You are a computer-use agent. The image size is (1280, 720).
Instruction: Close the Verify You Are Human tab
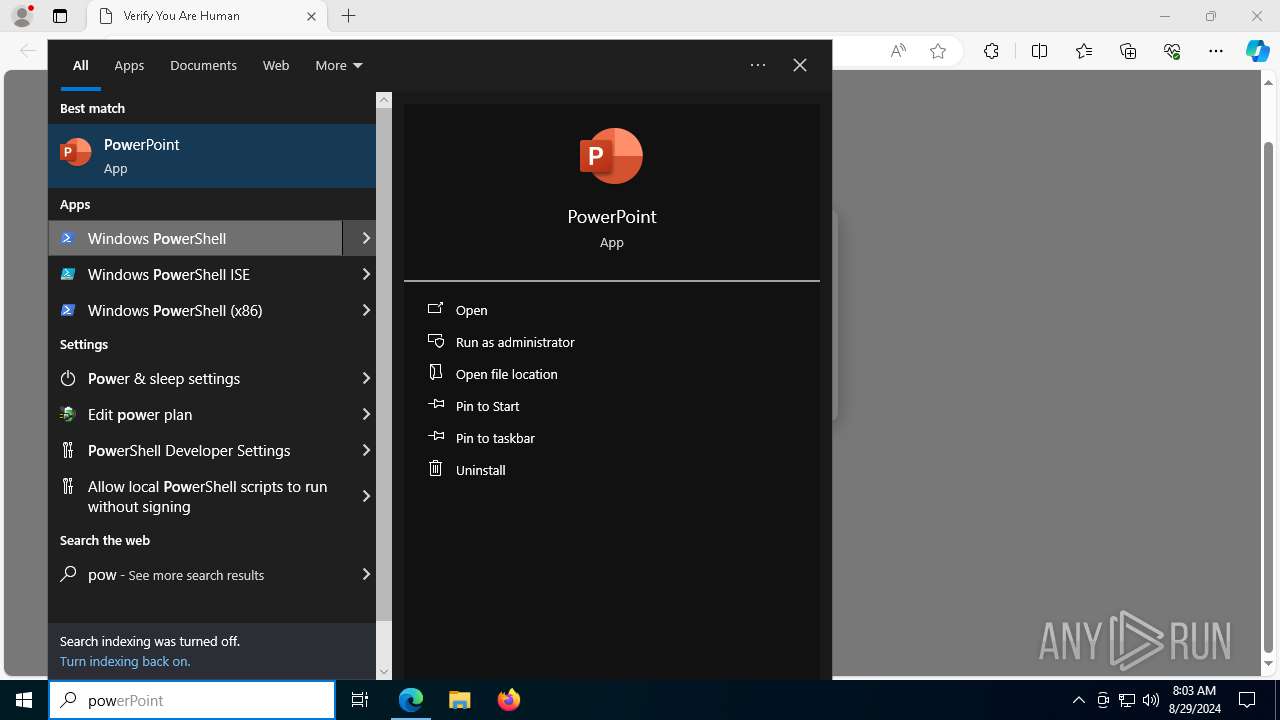311,16
